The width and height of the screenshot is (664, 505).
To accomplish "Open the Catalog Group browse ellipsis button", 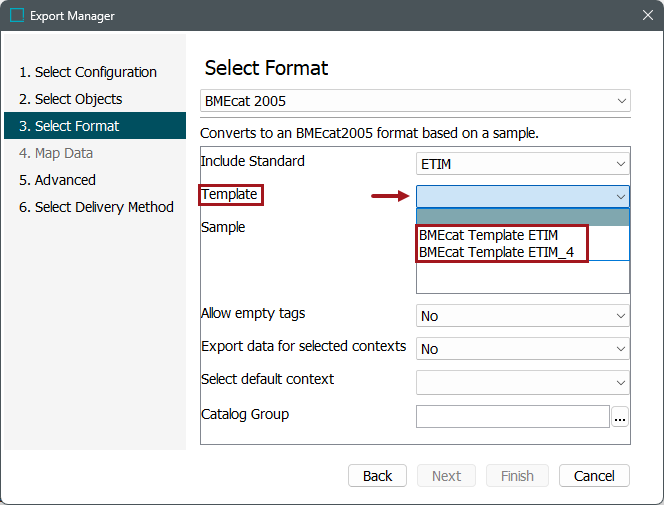I will pos(620,417).
